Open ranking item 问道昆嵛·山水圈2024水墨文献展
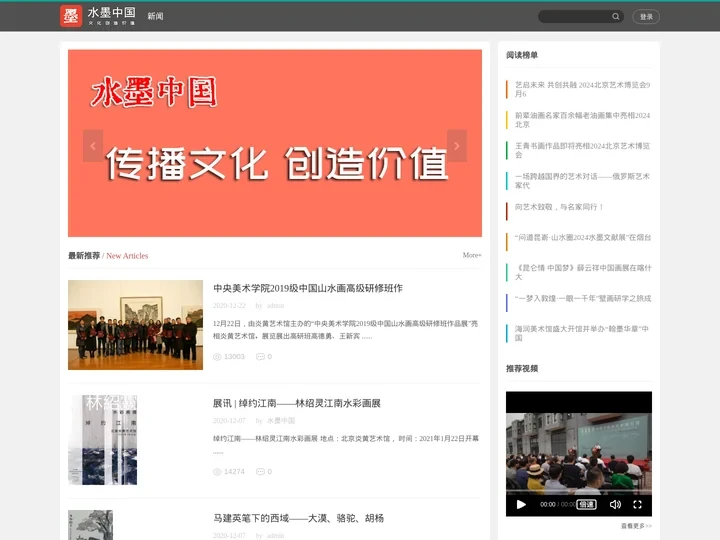Viewport: 720px width, 540px height. tap(582, 237)
